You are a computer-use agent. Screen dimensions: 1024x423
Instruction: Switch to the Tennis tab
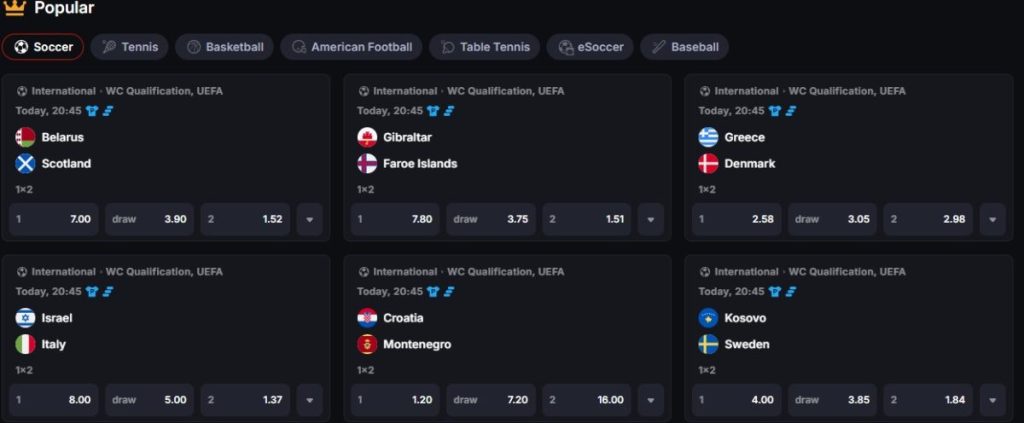click(130, 47)
